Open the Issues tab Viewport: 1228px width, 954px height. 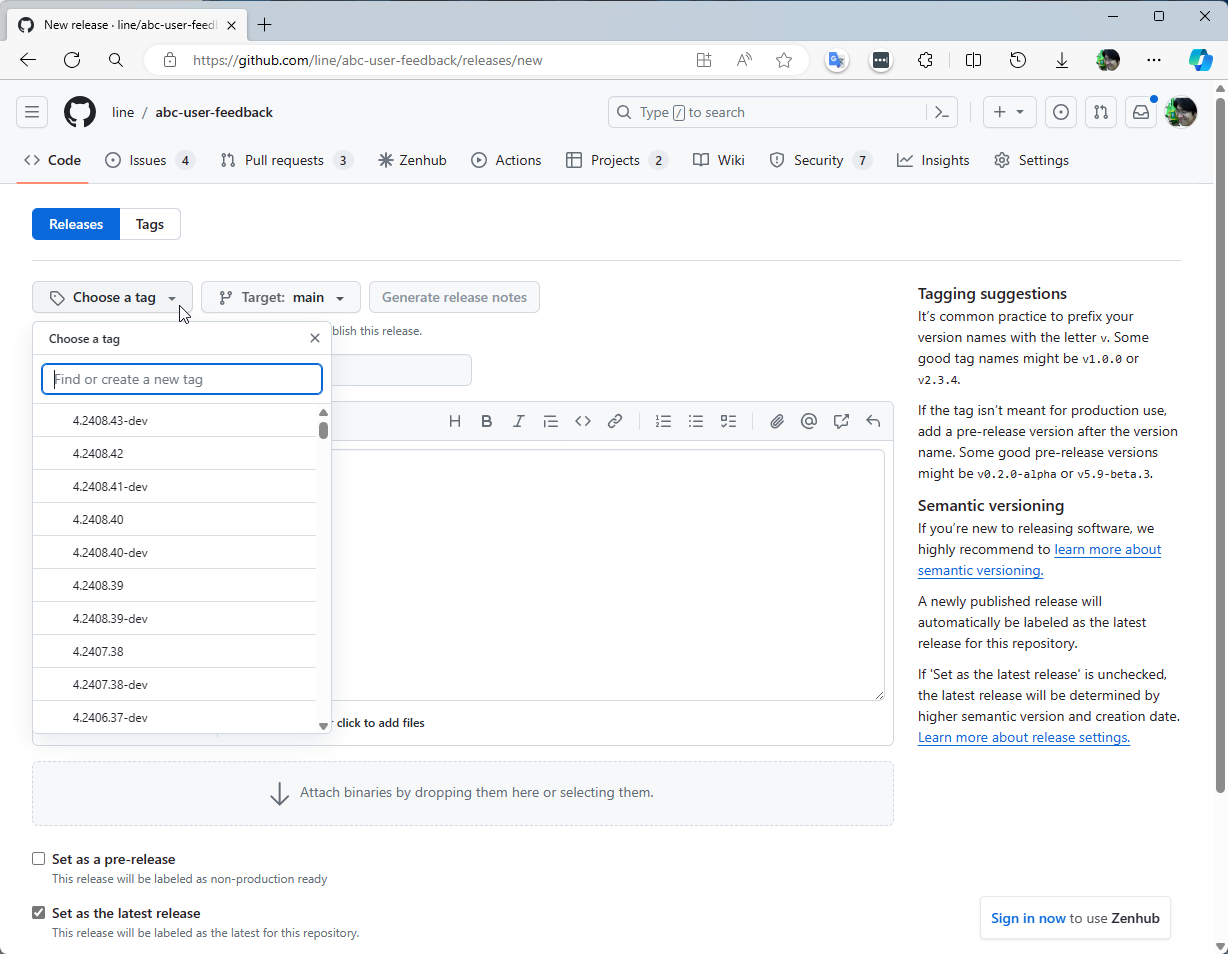pyautogui.click(x=149, y=160)
